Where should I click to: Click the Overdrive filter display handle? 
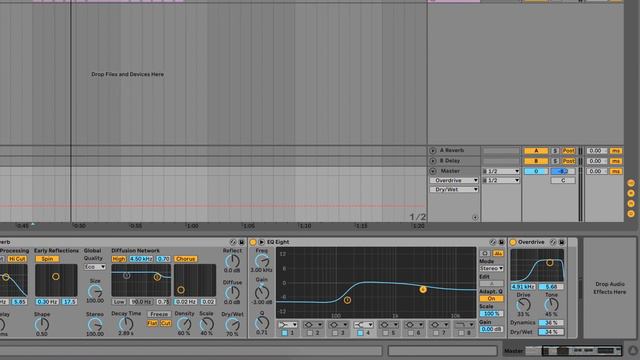coord(550,262)
